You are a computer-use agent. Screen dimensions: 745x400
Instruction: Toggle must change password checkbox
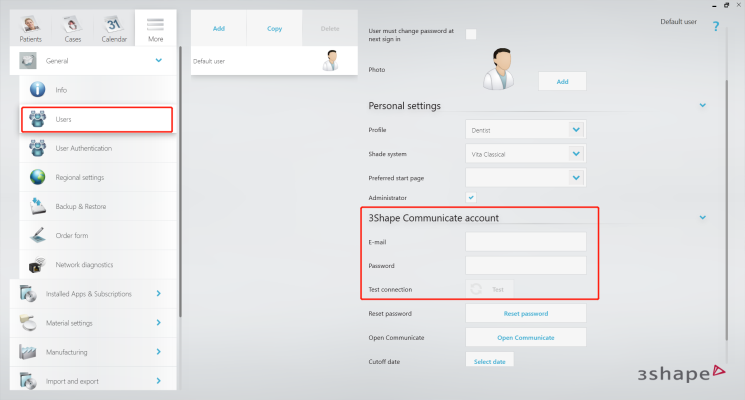(x=471, y=34)
